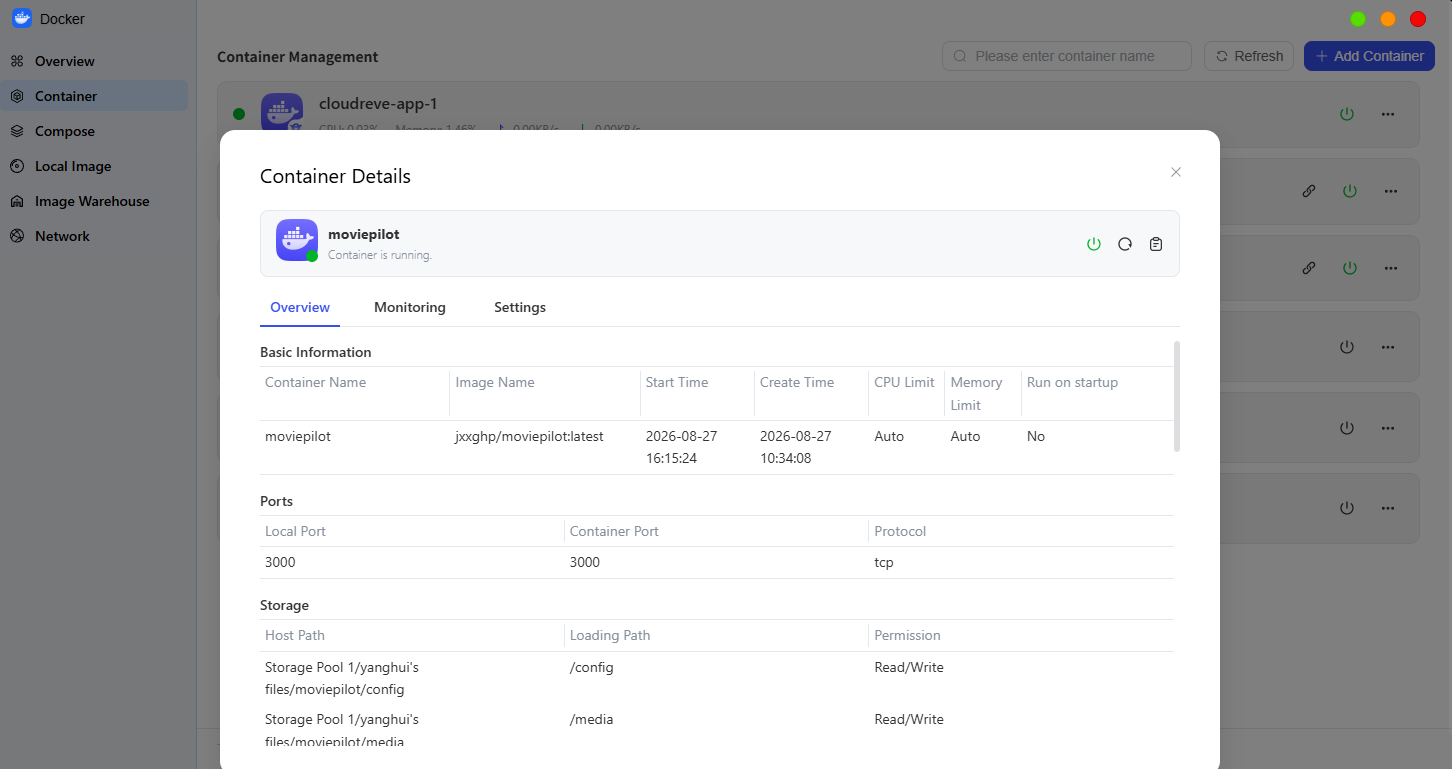This screenshot has height=769, width=1452.
Task: Switch to the Monitoring tab
Action: (410, 307)
